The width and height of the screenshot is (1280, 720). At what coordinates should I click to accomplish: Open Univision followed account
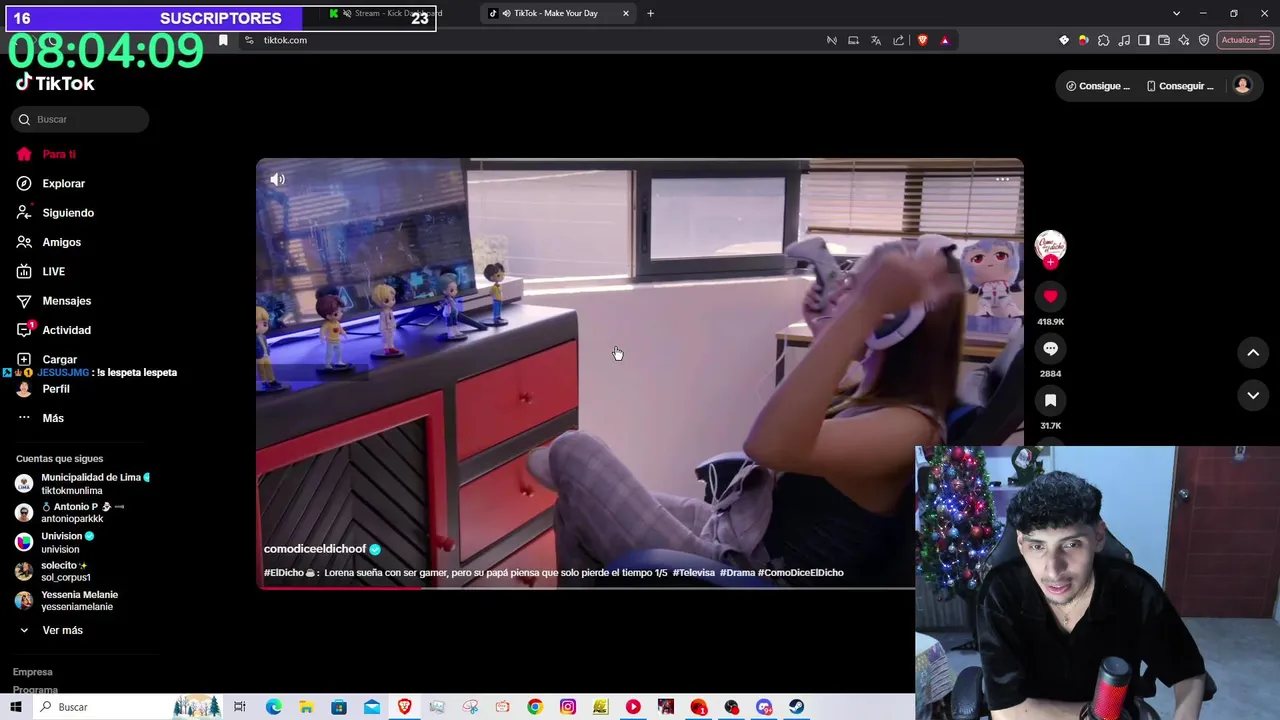56,542
